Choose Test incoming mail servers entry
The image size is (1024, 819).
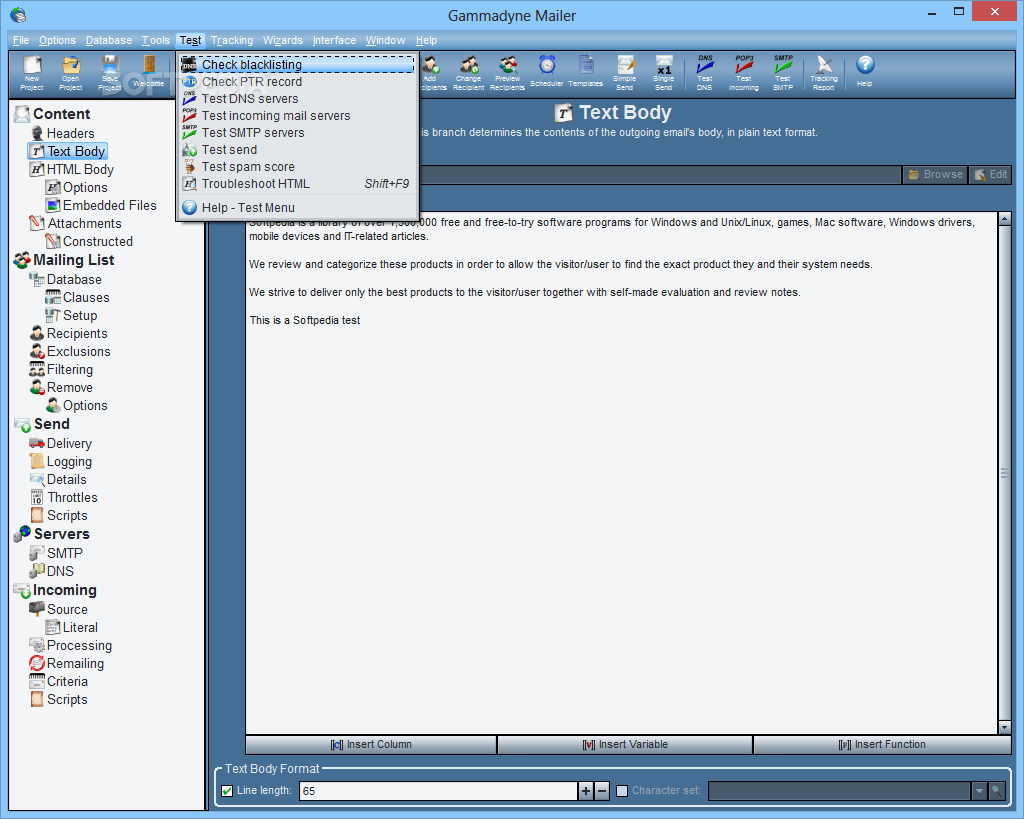coord(298,116)
